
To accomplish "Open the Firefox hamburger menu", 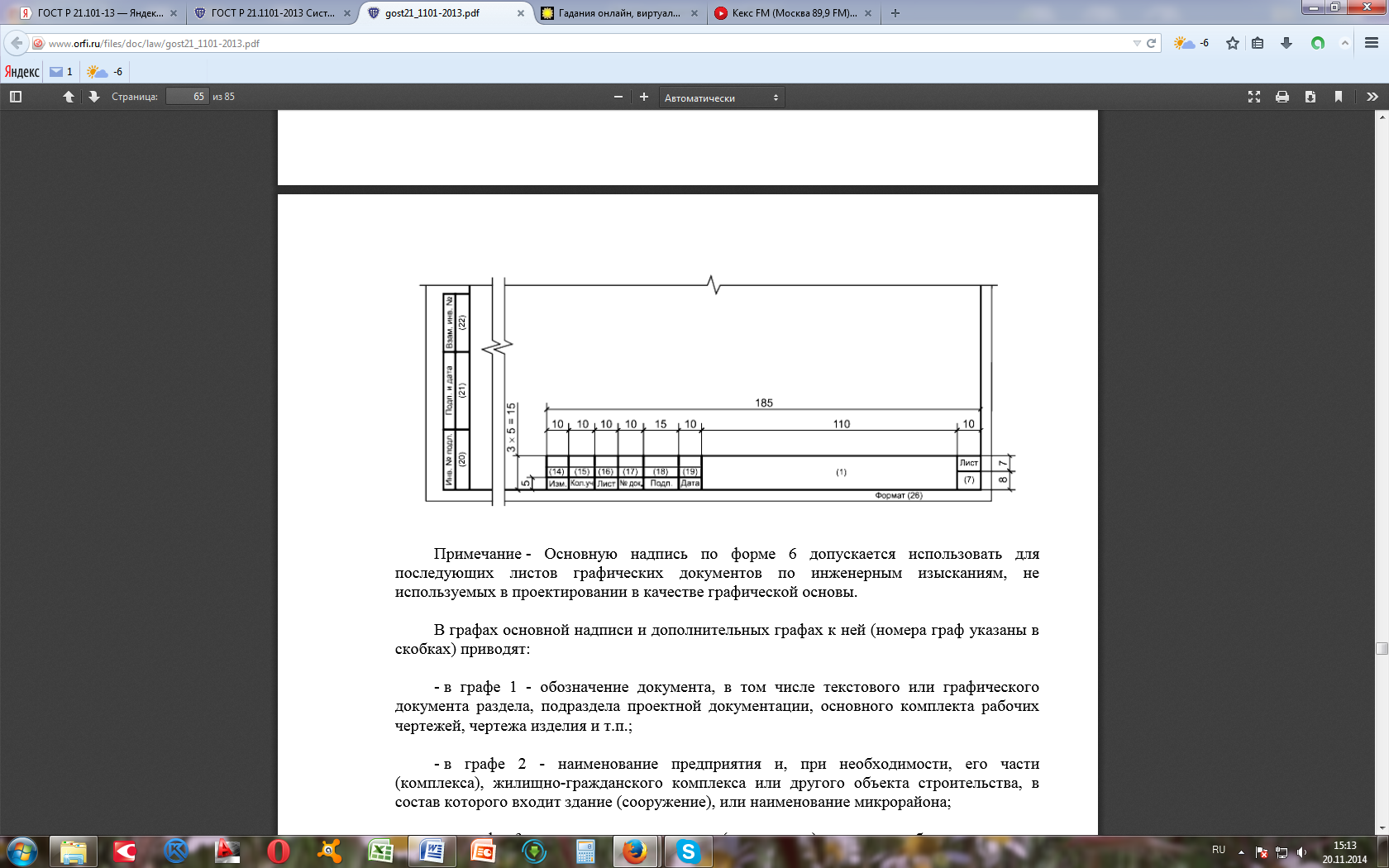I will (1372, 43).
